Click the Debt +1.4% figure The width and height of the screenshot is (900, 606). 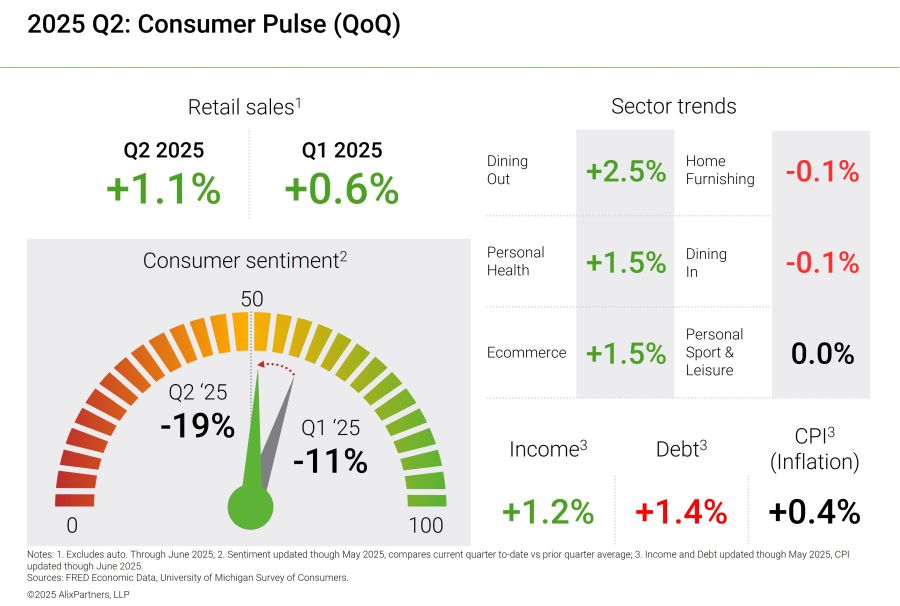681,511
